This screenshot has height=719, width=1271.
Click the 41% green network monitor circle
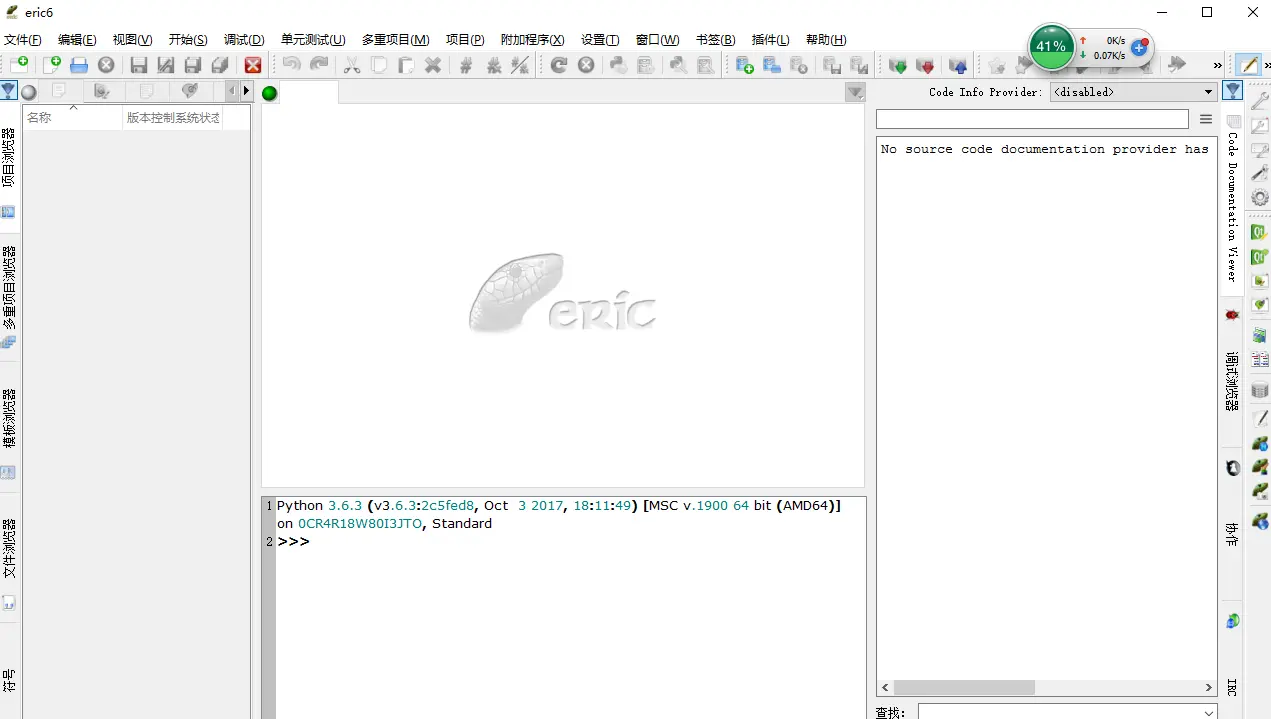(1051, 46)
